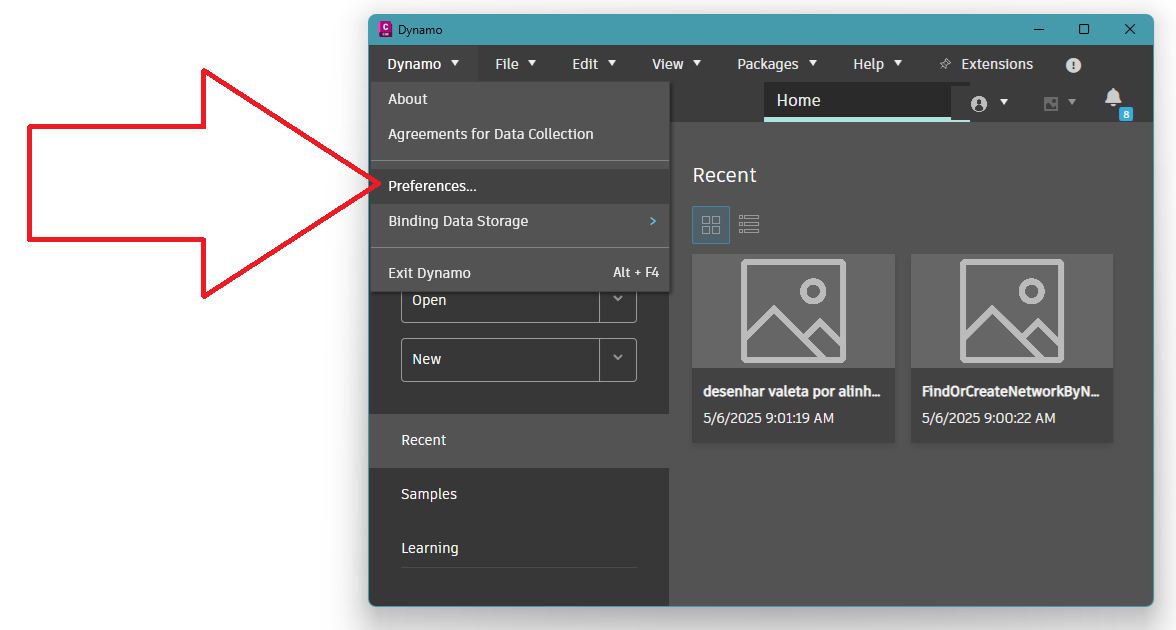Open the FindOrCreateNetworkByN... thumbnail
The width and height of the screenshot is (1176, 630).
click(1012, 311)
